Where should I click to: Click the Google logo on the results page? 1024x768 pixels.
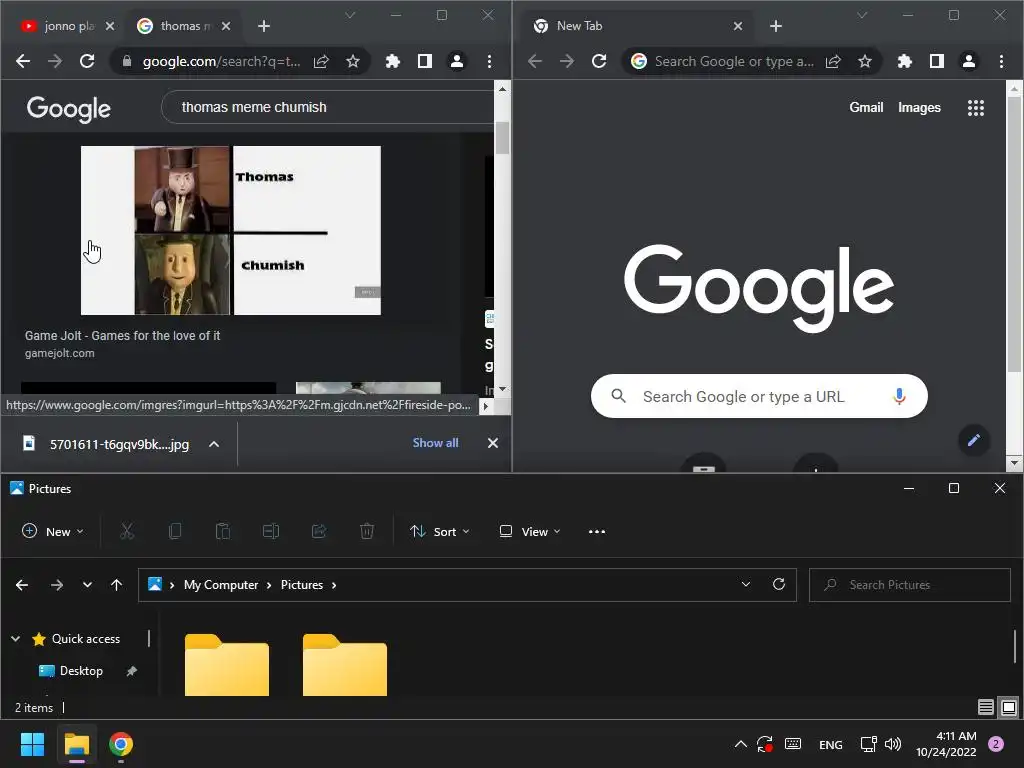(x=69, y=109)
